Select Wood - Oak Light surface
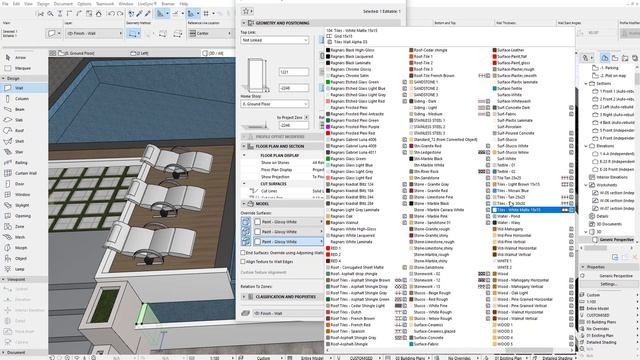This screenshot has width=640, height=360. tap(512, 293)
